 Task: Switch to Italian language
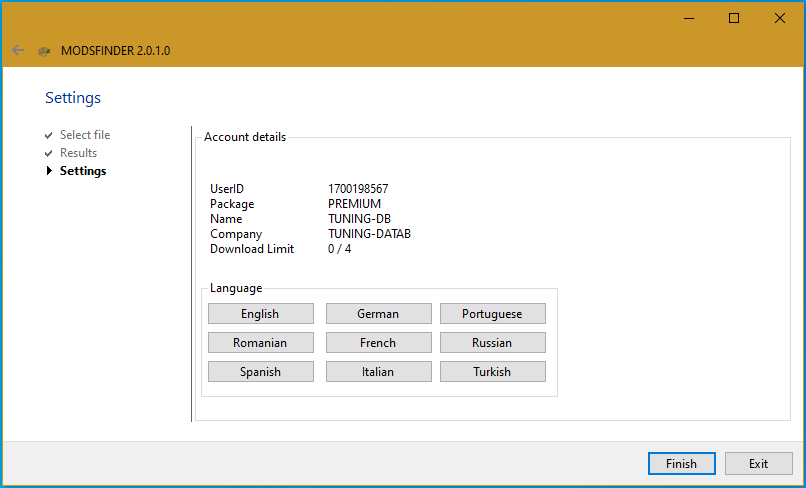click(378, 372)
